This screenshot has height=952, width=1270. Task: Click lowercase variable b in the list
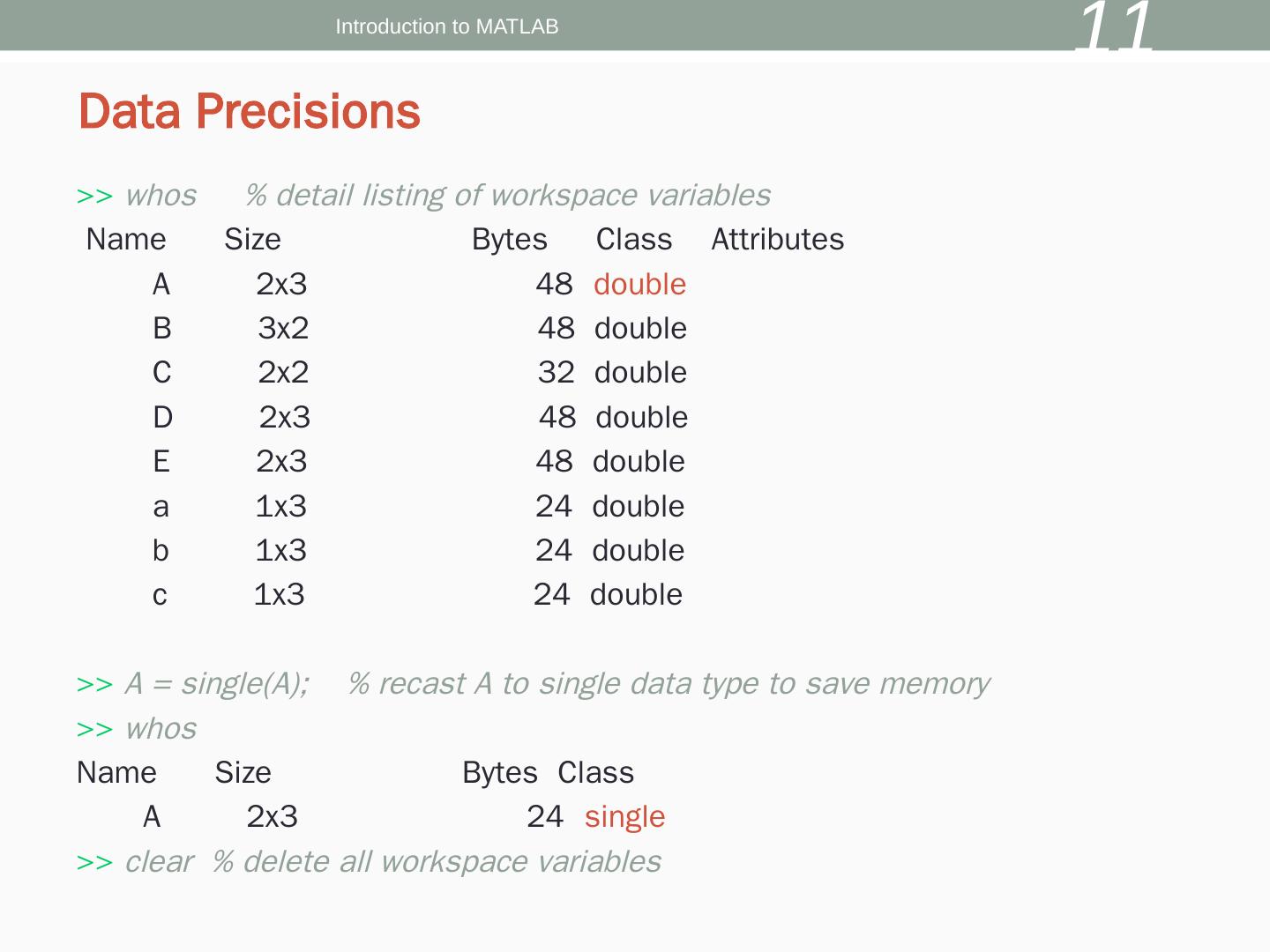click(x=160, y=551)
